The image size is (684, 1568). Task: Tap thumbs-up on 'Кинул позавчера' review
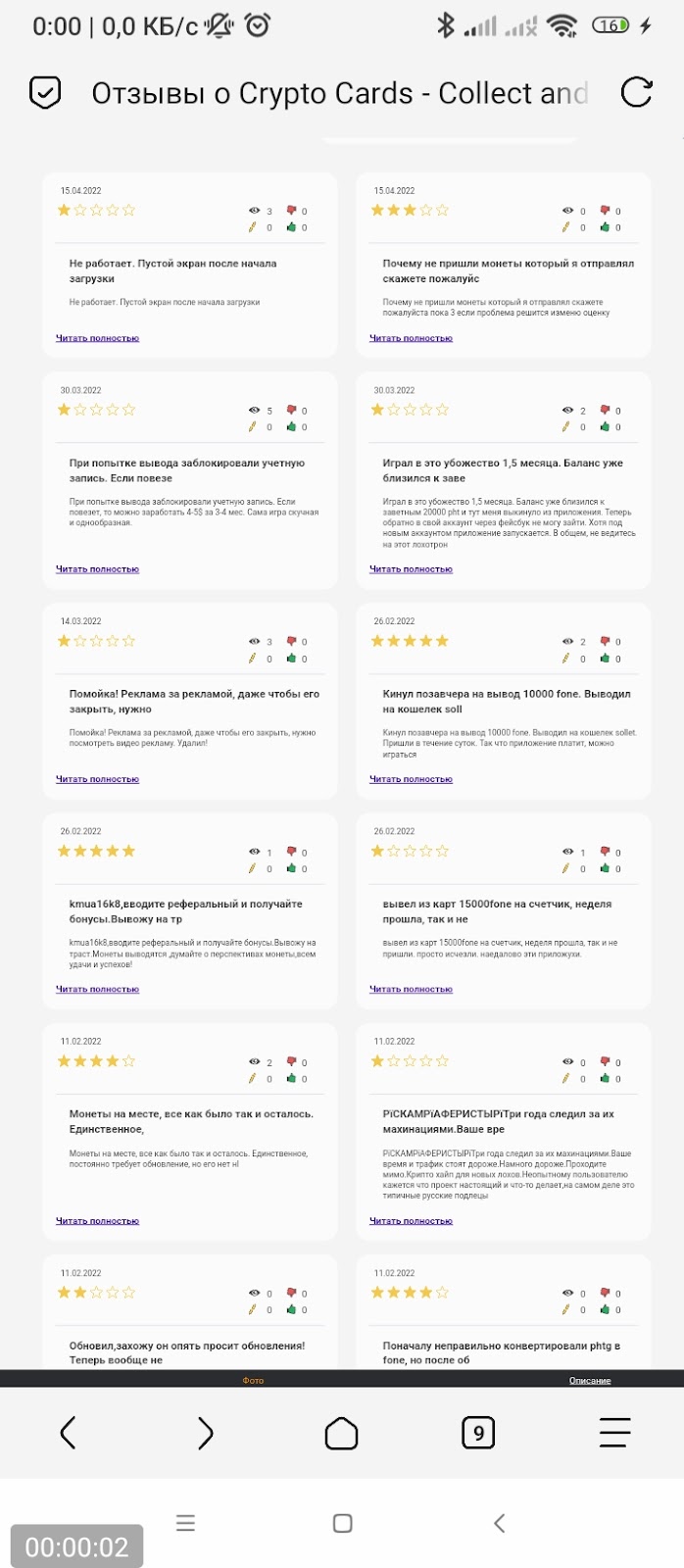coord(605,659)
